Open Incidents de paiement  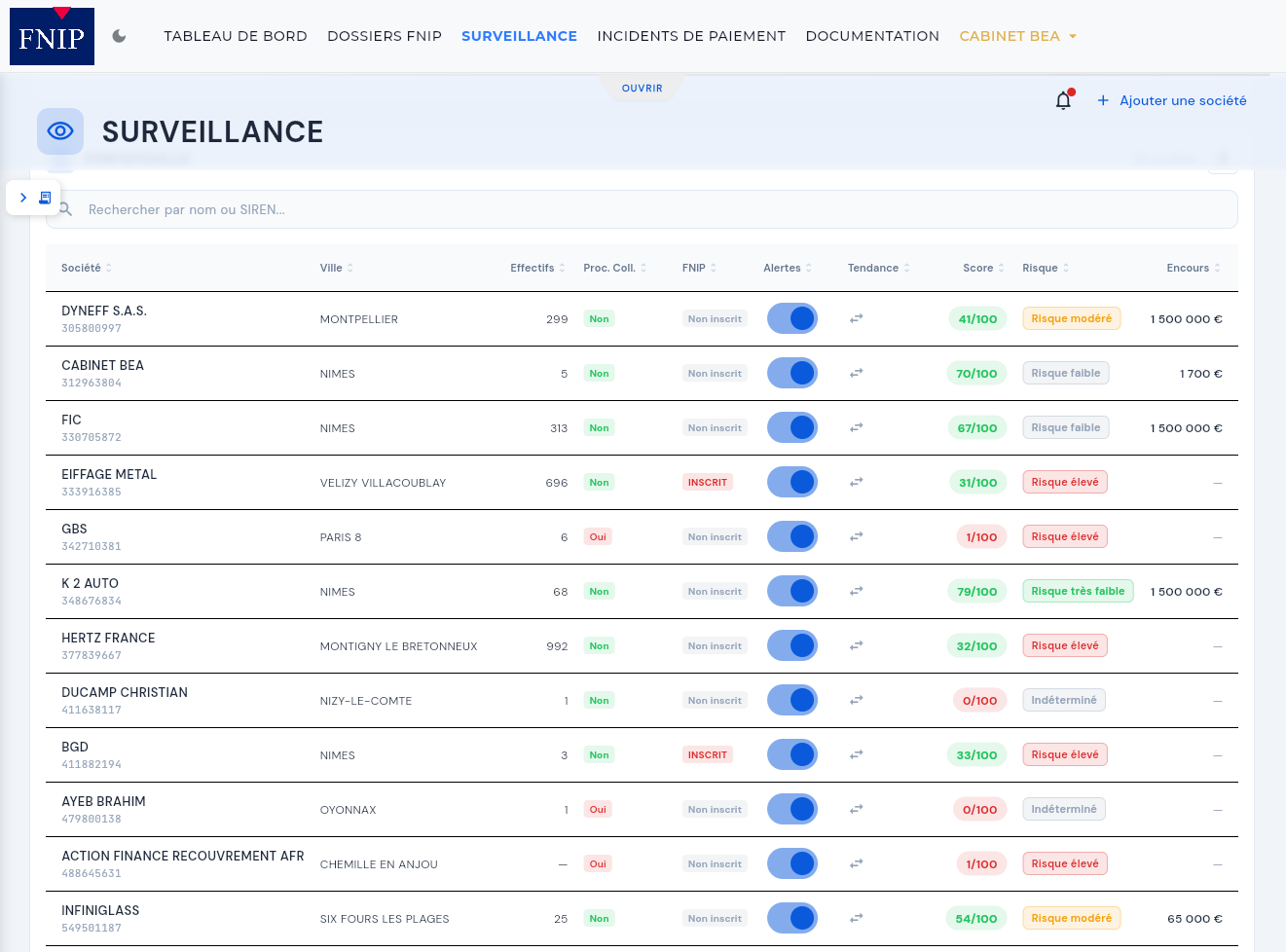click(691, 36)
